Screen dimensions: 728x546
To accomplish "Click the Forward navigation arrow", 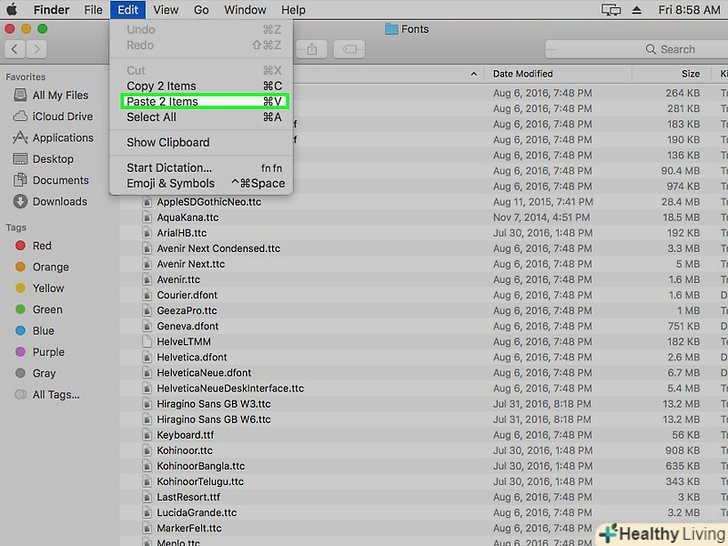I will point(36,49).
